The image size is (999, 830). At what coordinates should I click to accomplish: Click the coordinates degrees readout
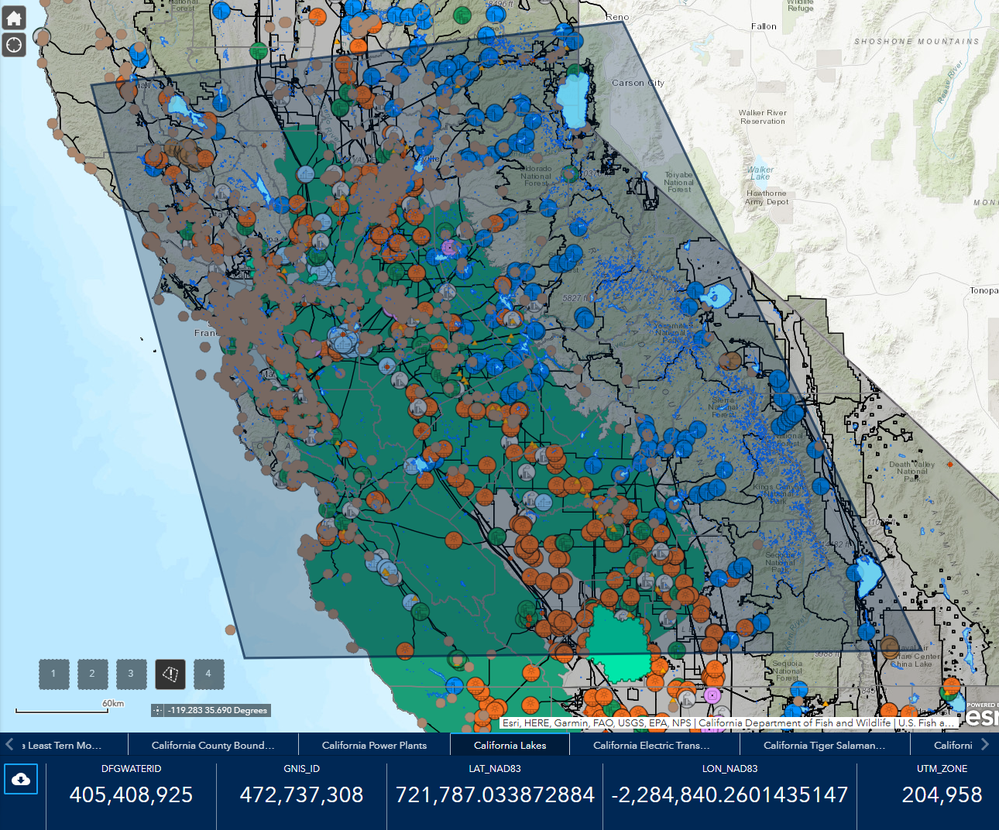pyautogui.click(x=217, y=710)
